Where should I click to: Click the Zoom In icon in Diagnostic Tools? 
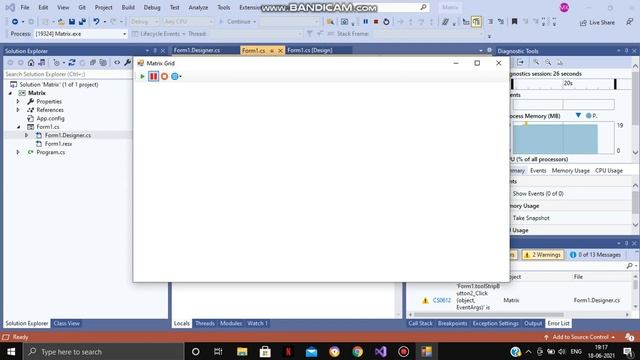[536, 62]
